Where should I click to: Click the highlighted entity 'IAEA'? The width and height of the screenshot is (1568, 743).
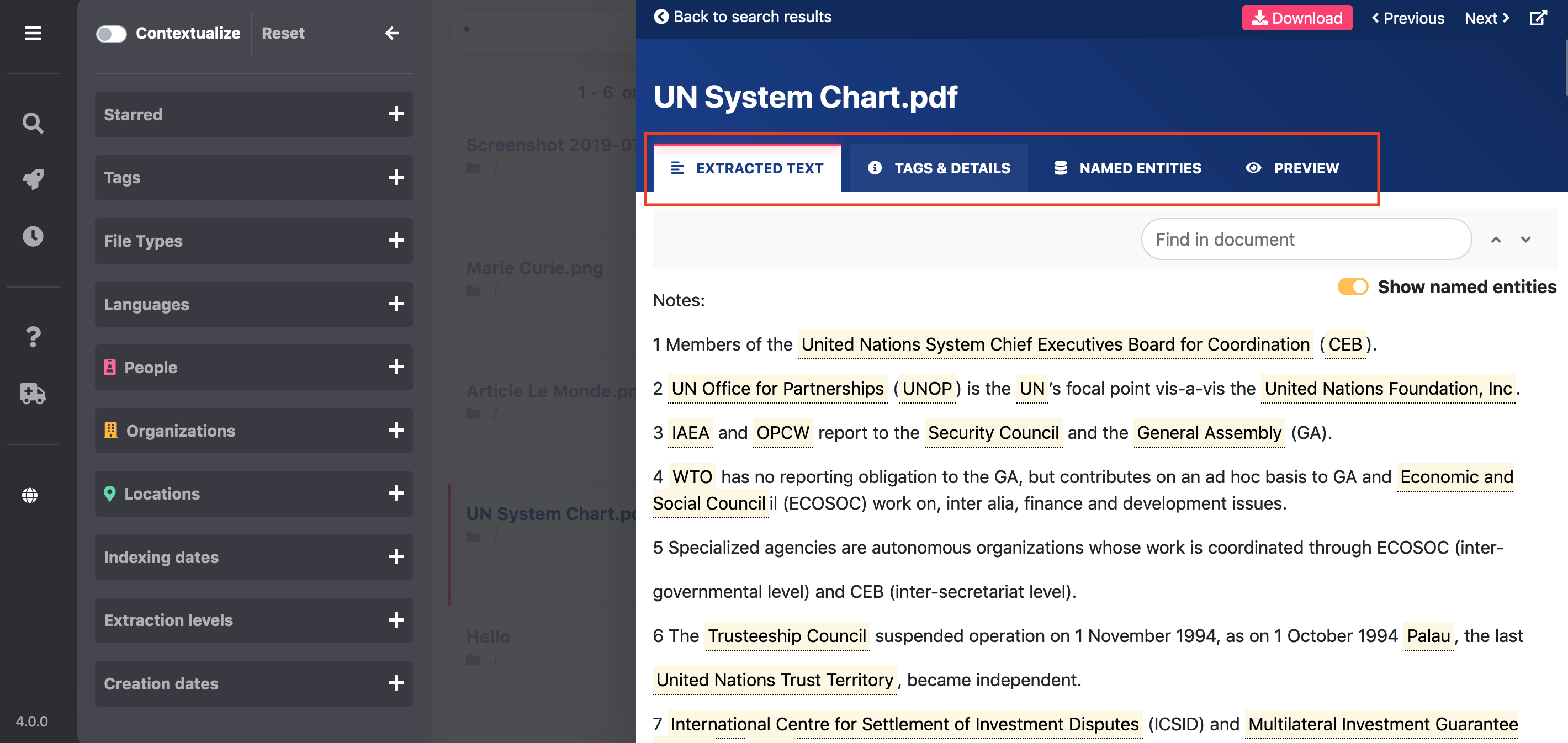tap(690, 433)
